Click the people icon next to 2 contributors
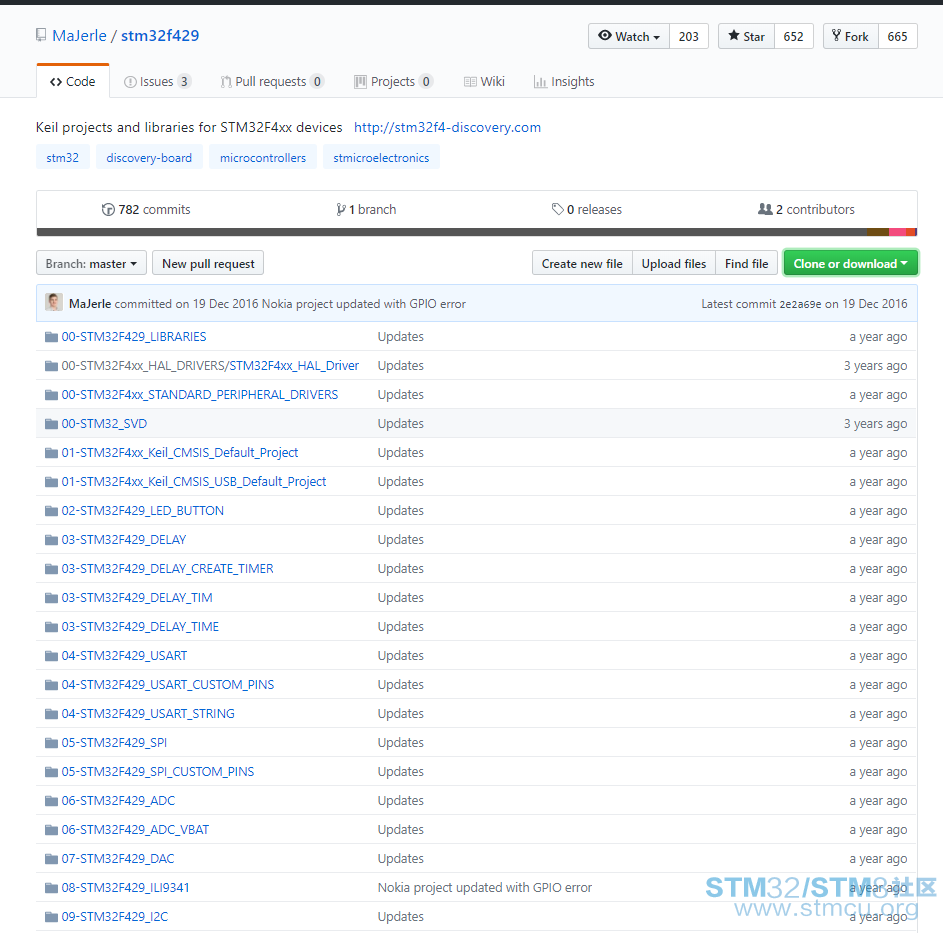 [x=765, y=209]
